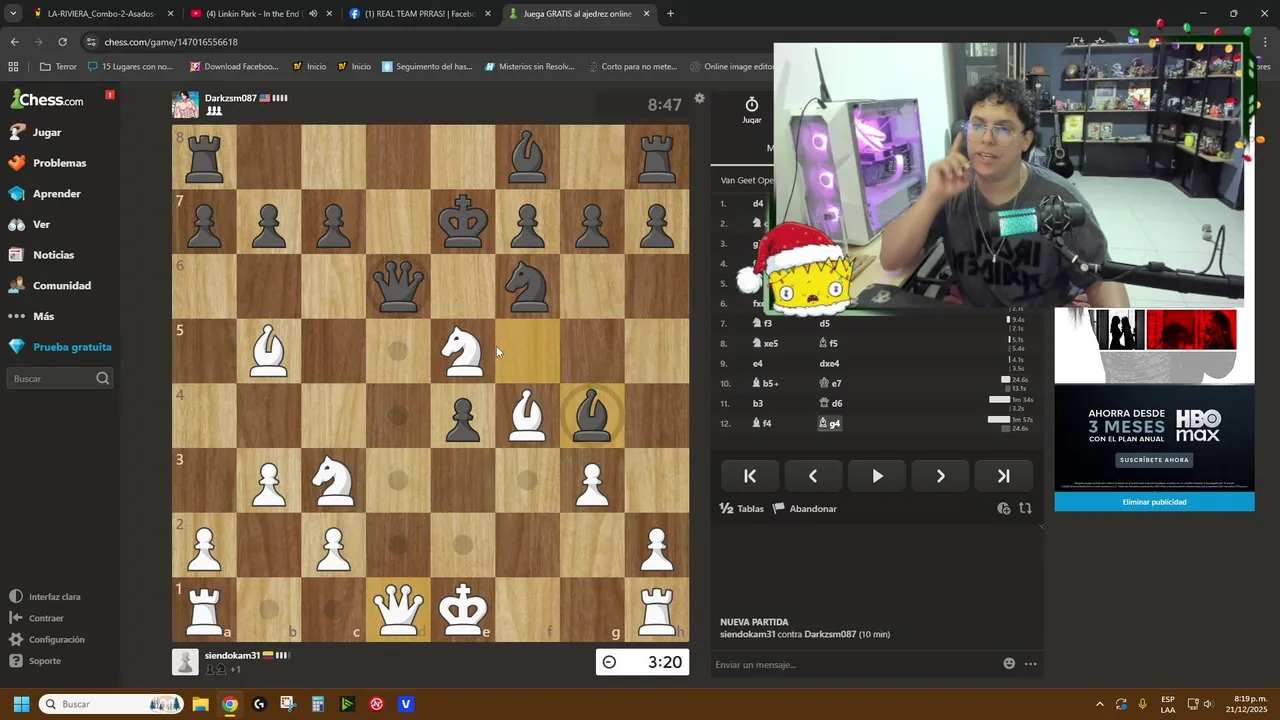Click move 11 b3 in the move list

click(x=757, y=404)
